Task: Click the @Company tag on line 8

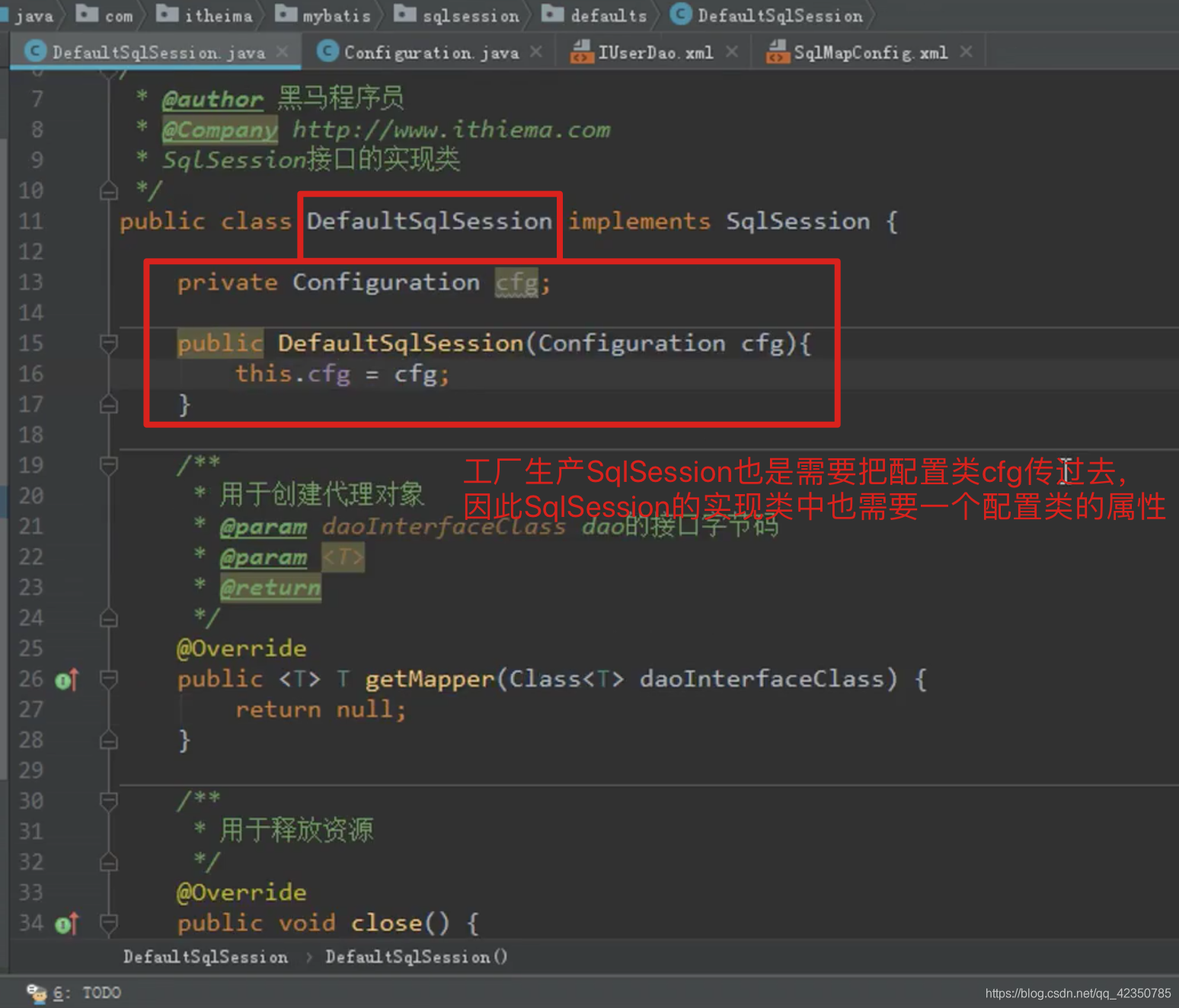Action: tap(220, 130)
